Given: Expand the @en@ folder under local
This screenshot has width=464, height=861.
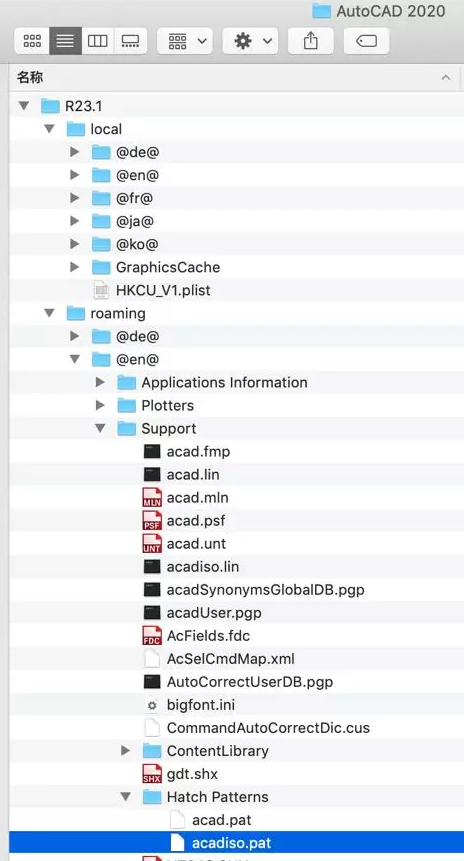Looking at the screenshot, I should point(75,175).
